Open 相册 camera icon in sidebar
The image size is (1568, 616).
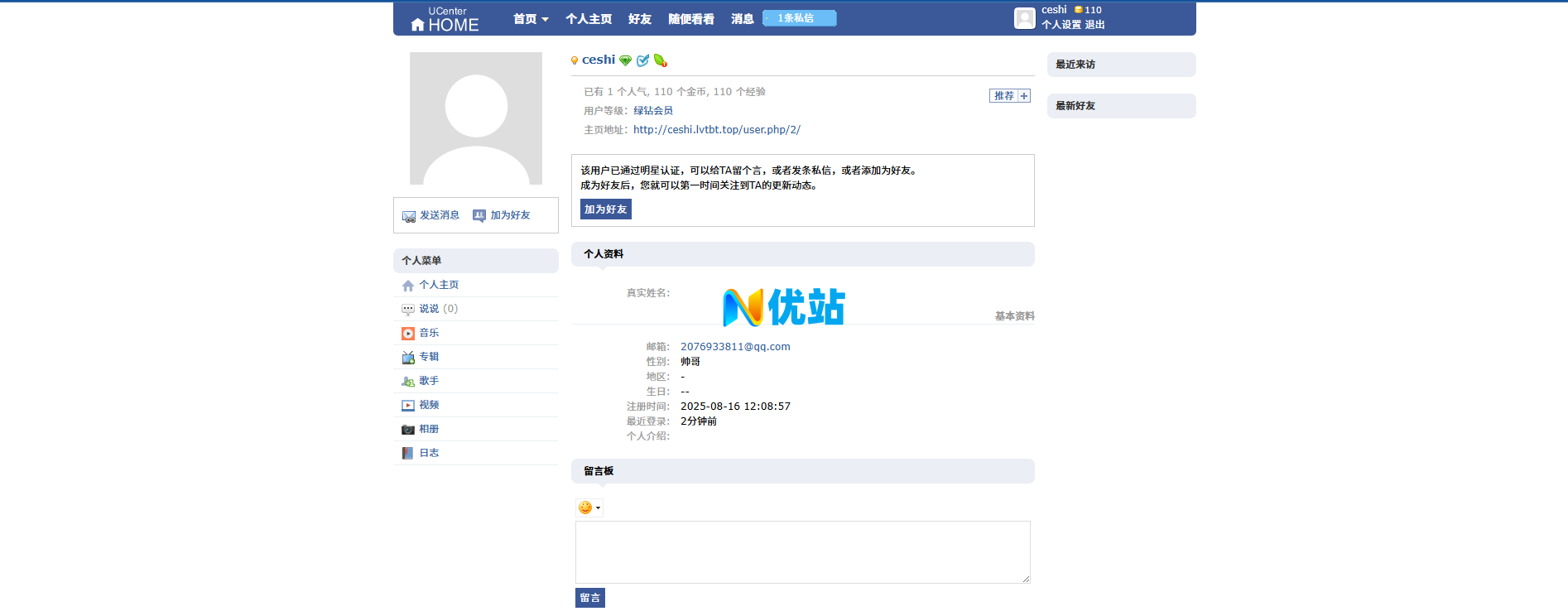pos(408,430)
